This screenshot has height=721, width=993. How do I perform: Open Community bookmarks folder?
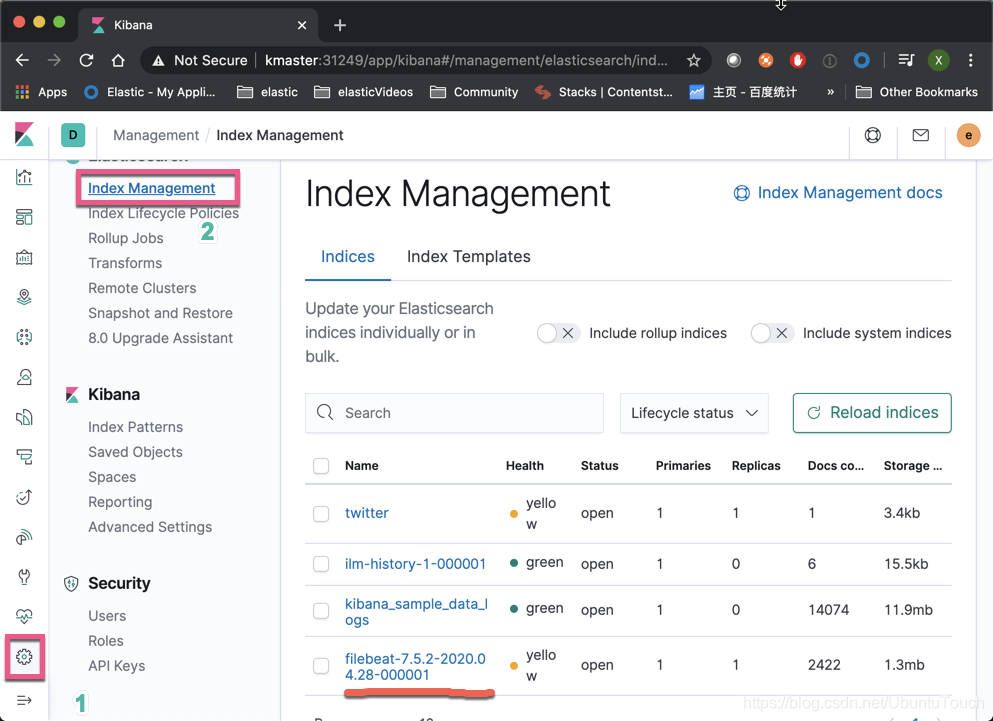click(x=474, y=92)
